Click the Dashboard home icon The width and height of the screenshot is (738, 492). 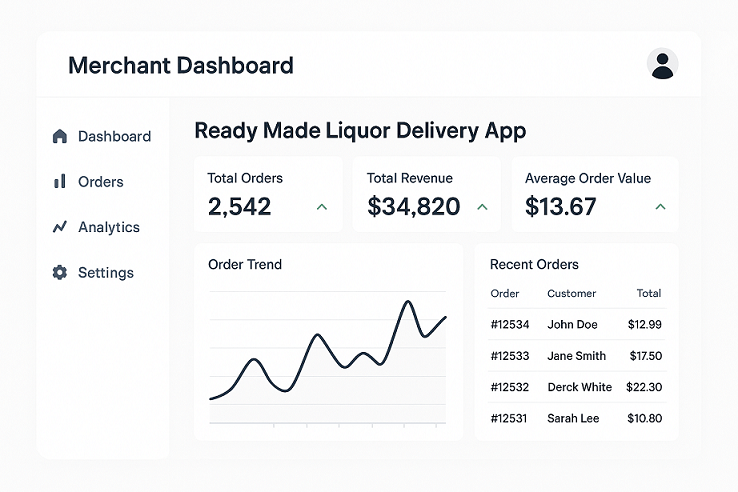(x=59, y=136)
